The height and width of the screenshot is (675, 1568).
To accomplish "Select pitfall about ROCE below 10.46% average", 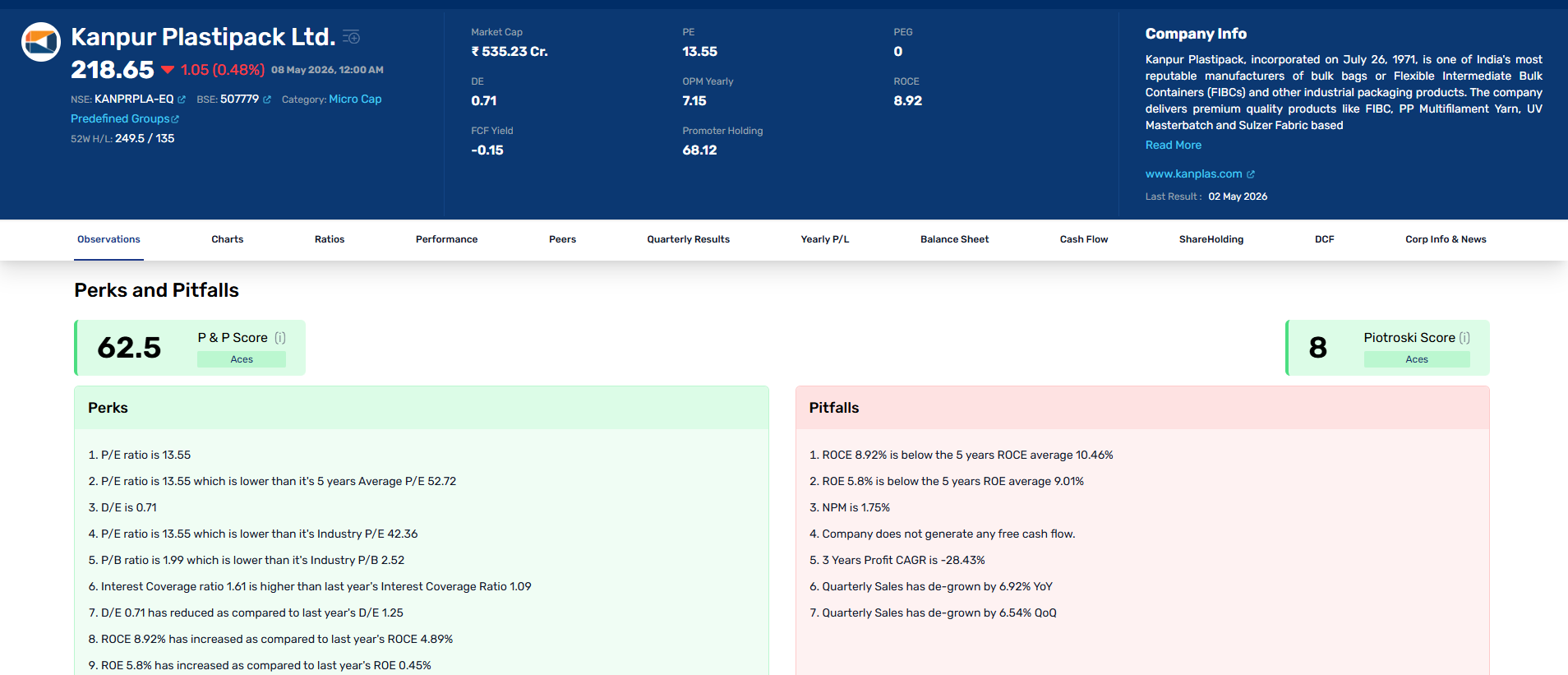I will click(x=962, y=455).
